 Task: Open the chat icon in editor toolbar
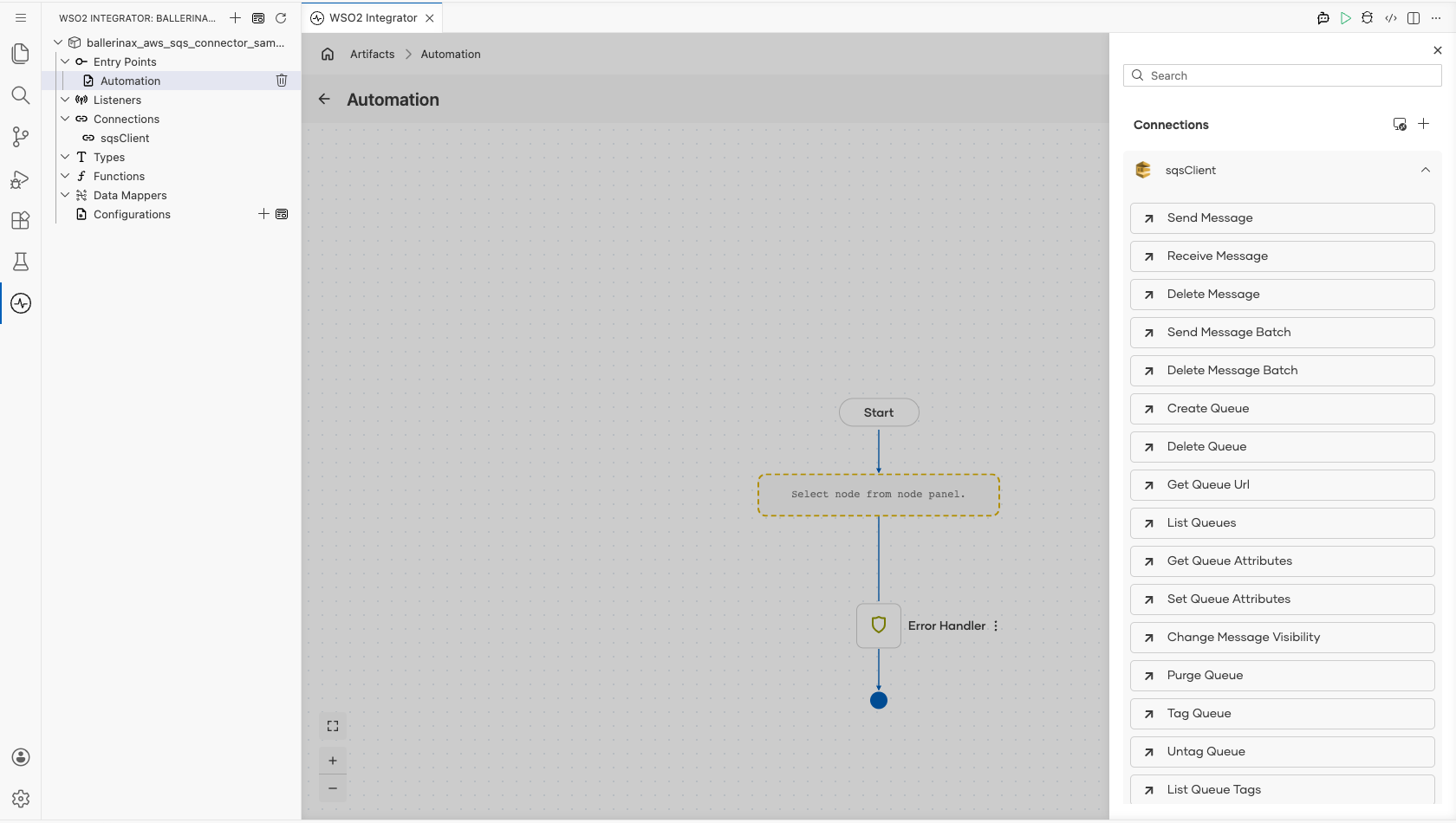(1323, 17)
